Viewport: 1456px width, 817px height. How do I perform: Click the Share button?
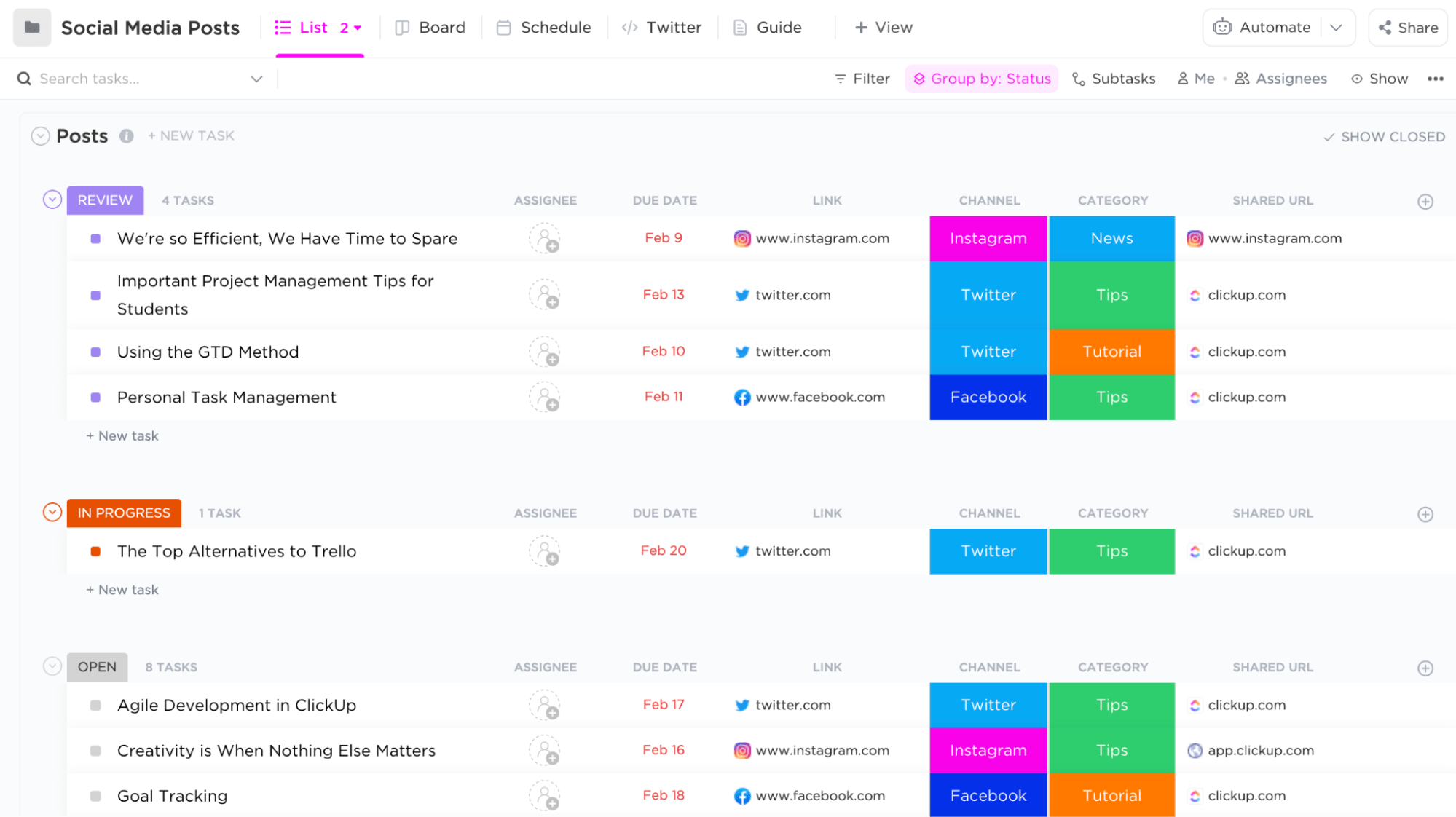1409,27
